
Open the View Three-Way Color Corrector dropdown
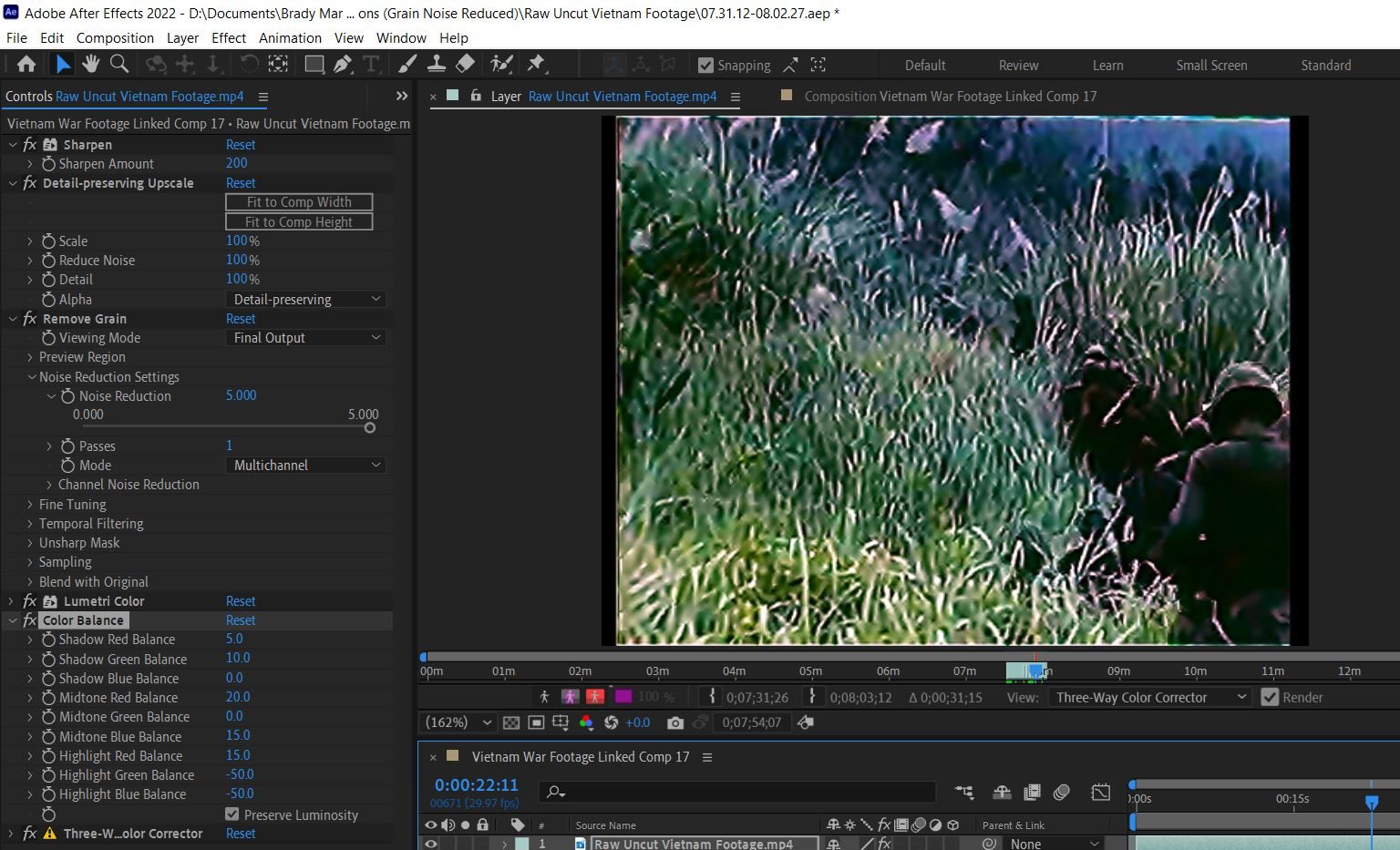point(1149,697)
